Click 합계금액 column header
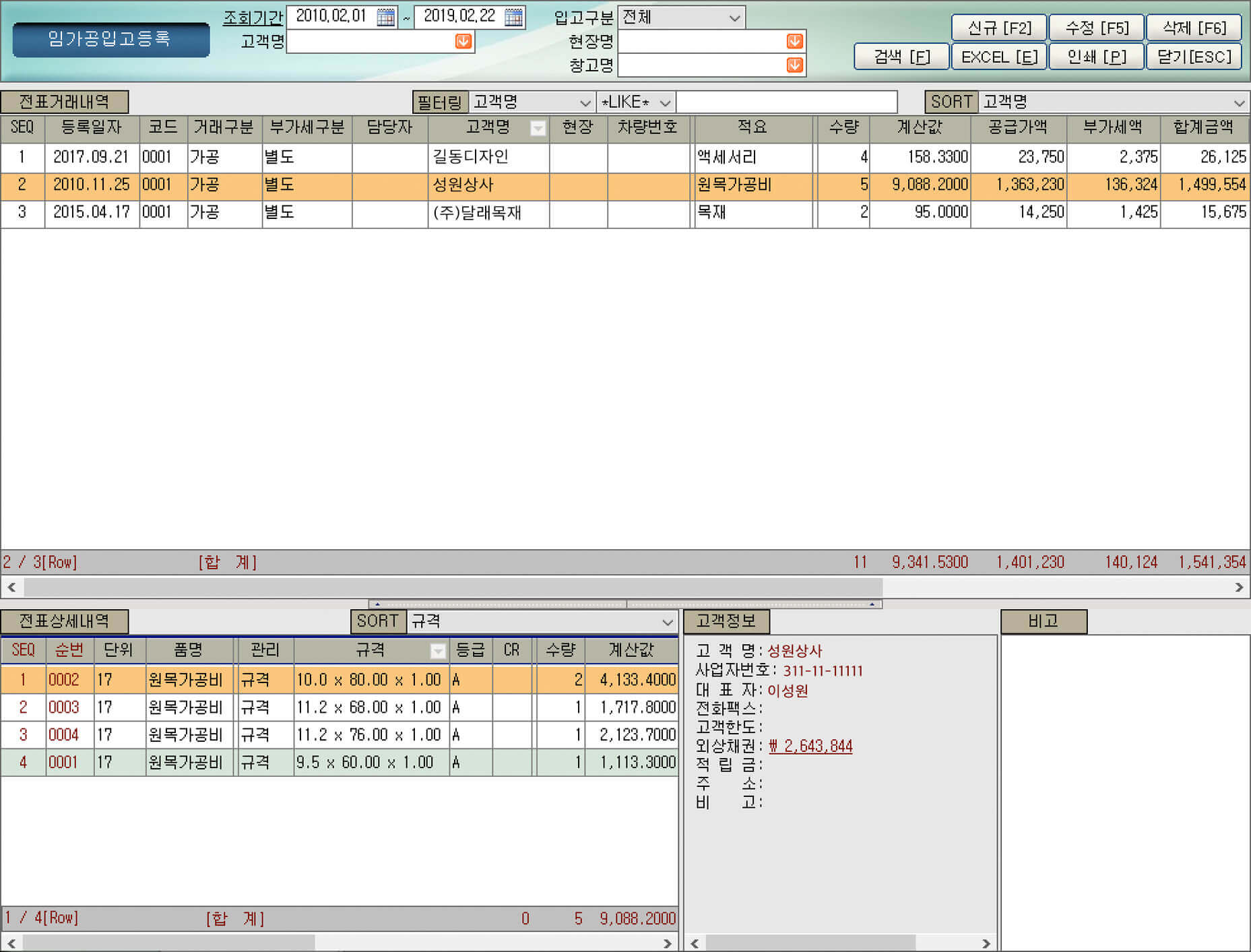1251x952 pixels. [1205, 128]
